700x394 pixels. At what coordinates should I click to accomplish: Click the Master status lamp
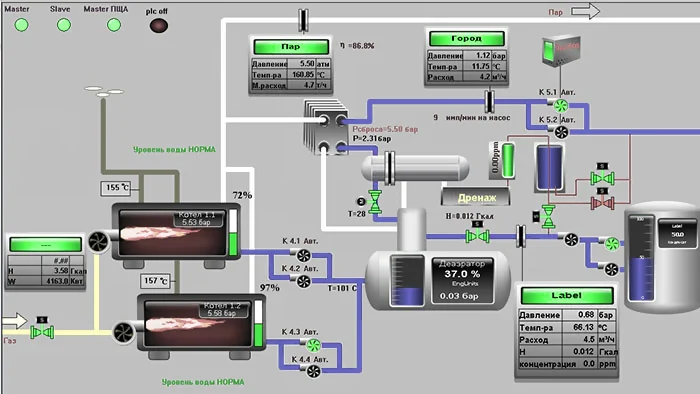click(x=21, y=25)
